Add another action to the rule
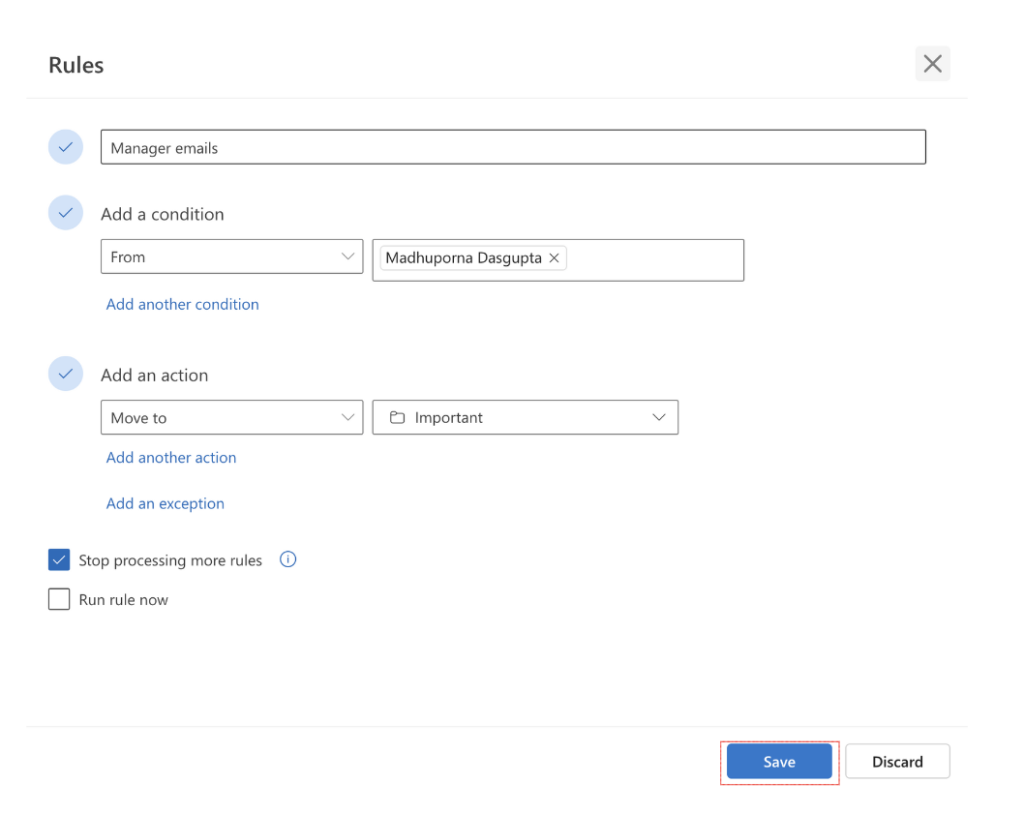Image resolution: width=1024 pixels, height=813 pixels. point(171,457)
